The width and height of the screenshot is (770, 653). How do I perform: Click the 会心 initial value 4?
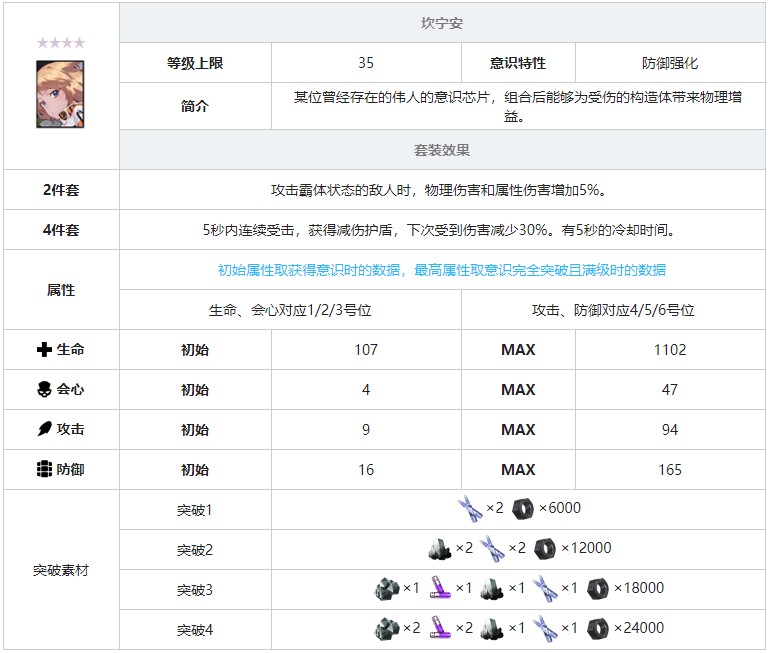[366, 390]
